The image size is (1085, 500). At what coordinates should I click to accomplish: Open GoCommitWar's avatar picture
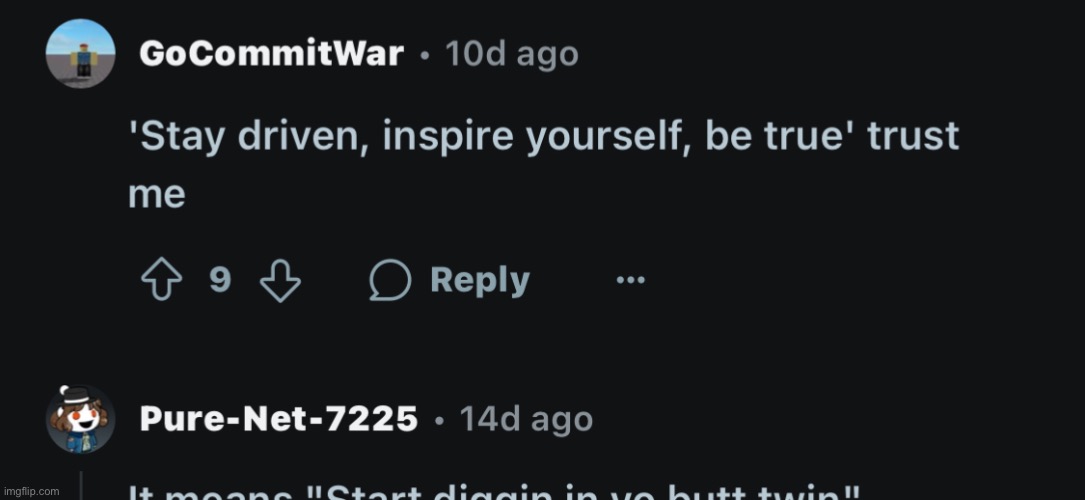point(80,53)
